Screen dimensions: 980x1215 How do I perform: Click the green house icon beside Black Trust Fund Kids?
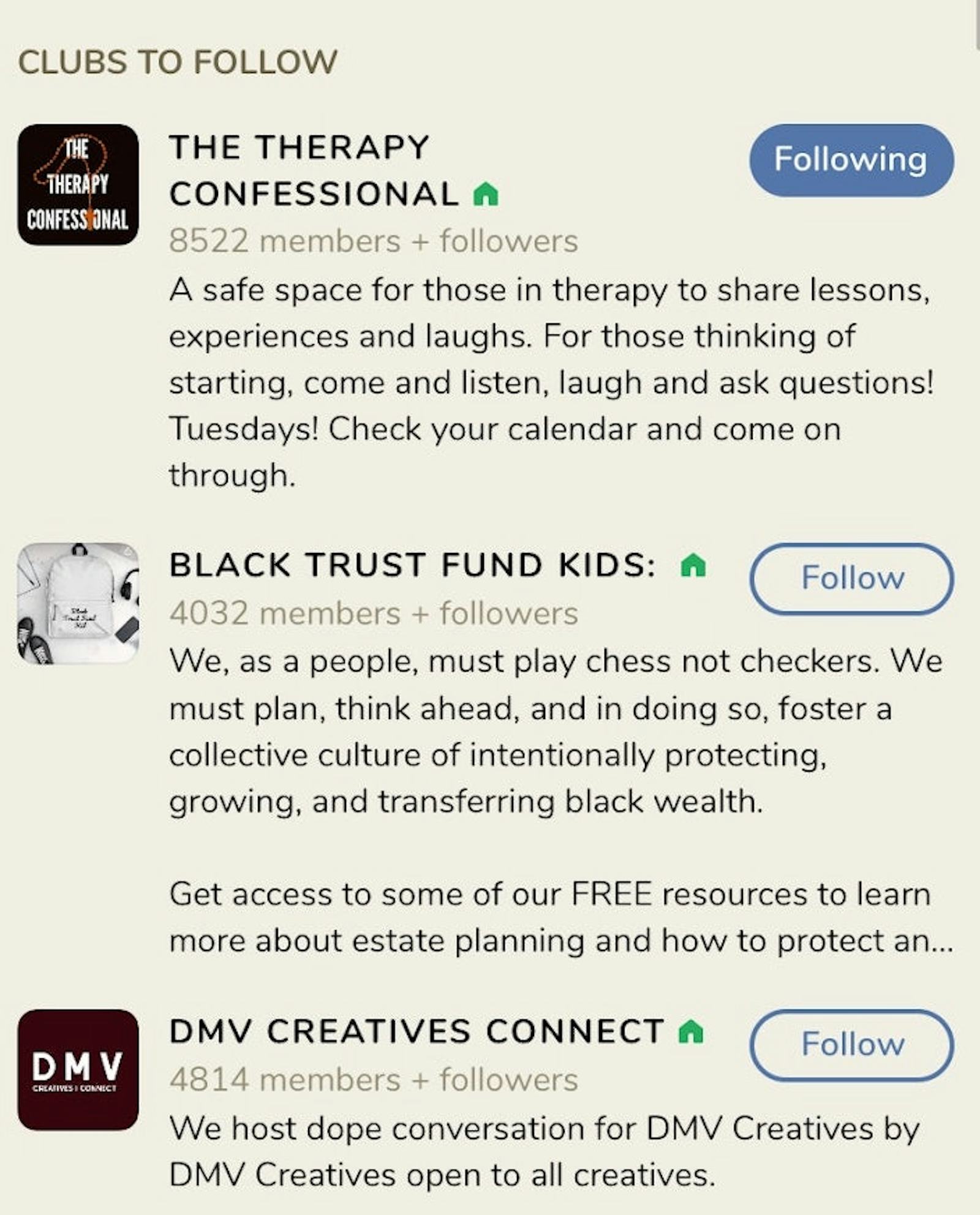pyautogui.click(x=691, y=568)
